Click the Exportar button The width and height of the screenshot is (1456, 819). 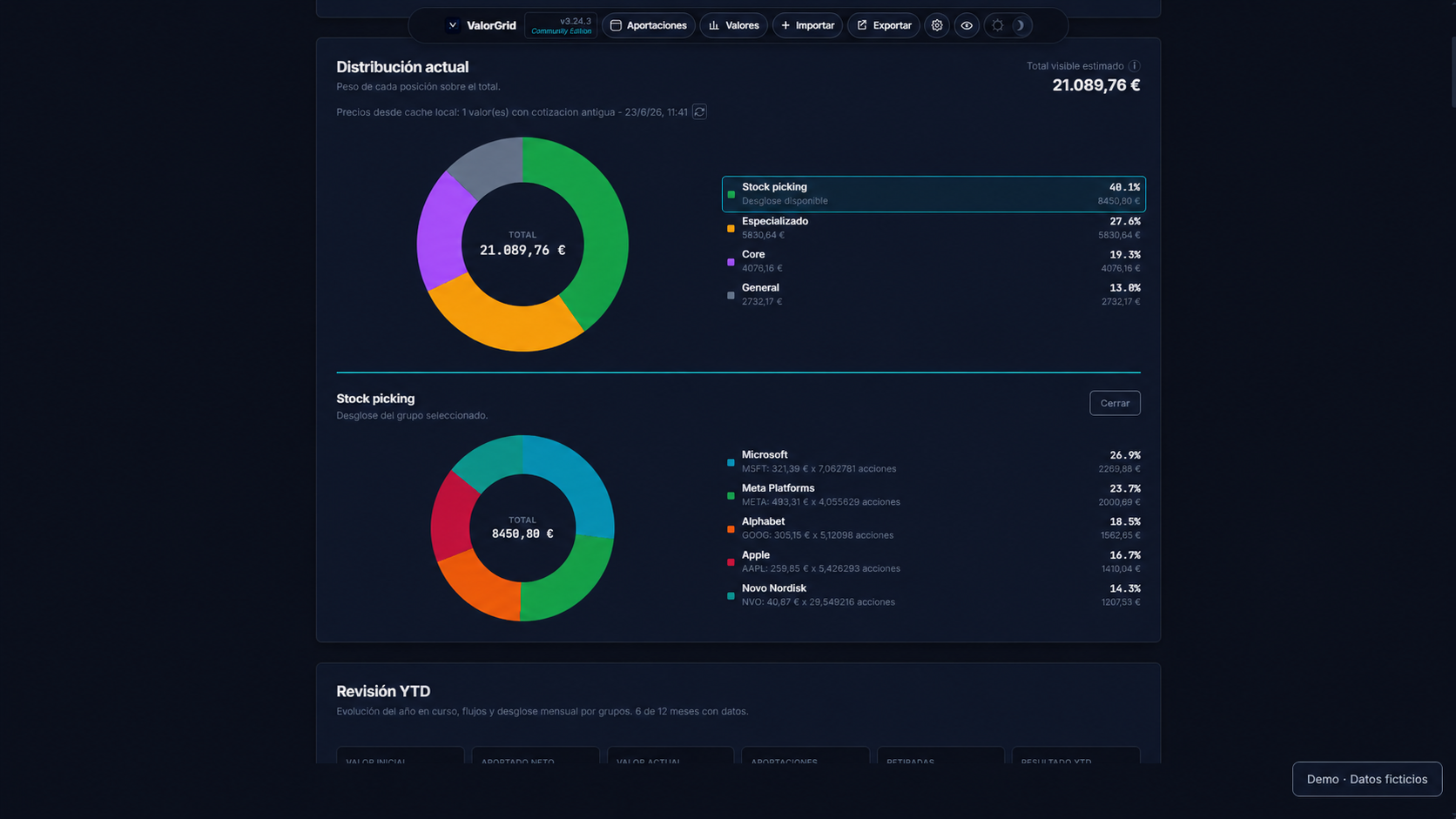coord(883,25)
